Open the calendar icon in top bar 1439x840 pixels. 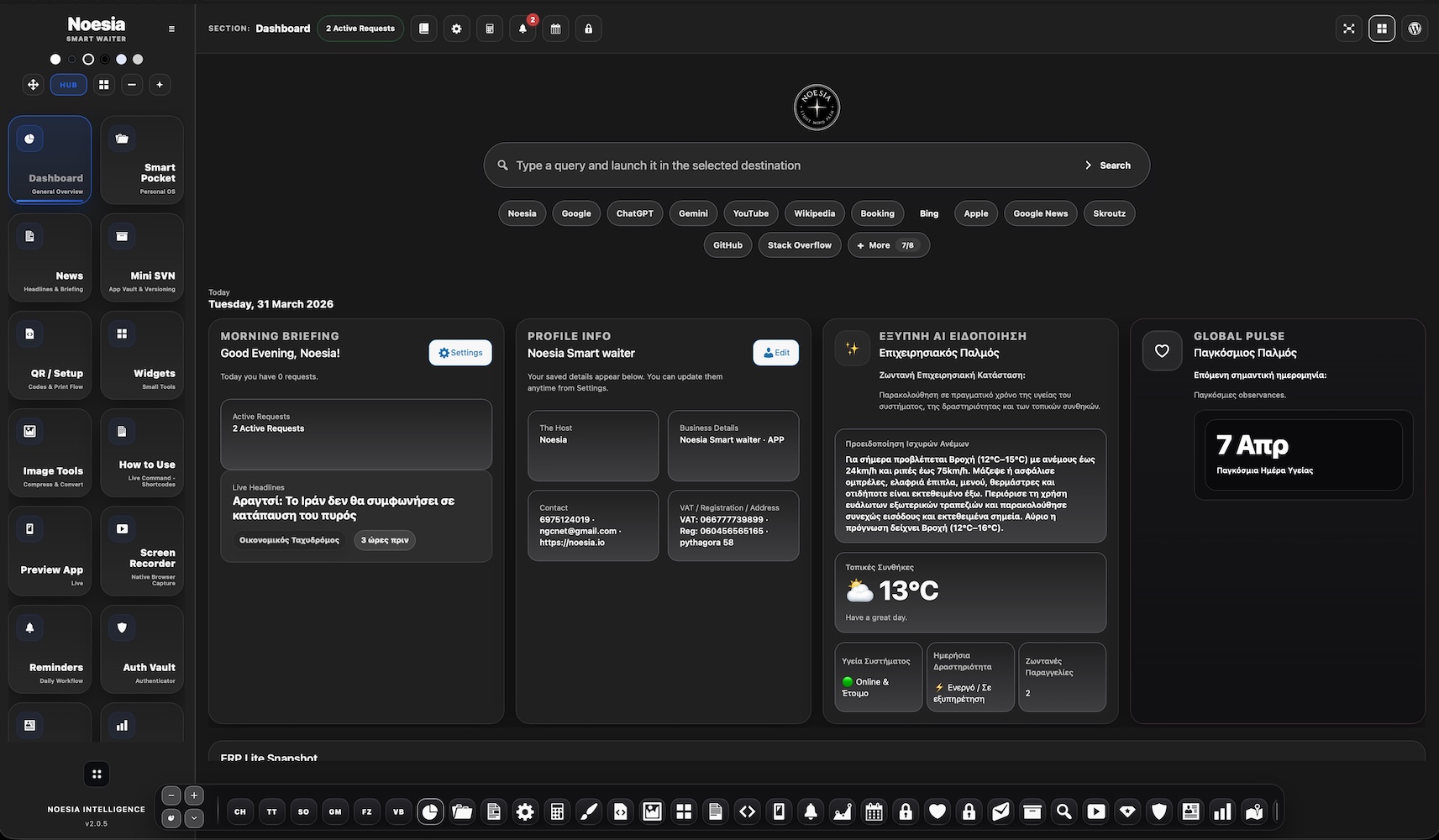click(555, 29)
